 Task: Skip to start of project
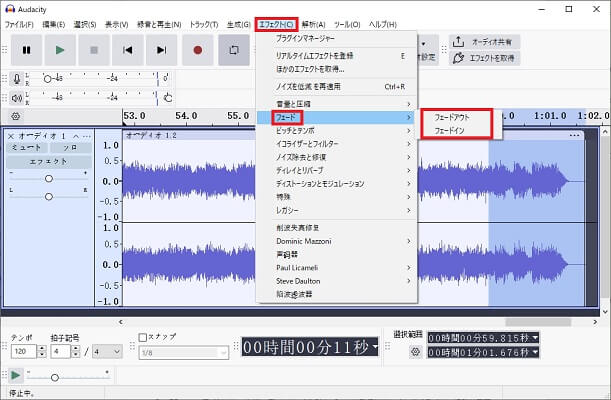(x=127, y=50)
